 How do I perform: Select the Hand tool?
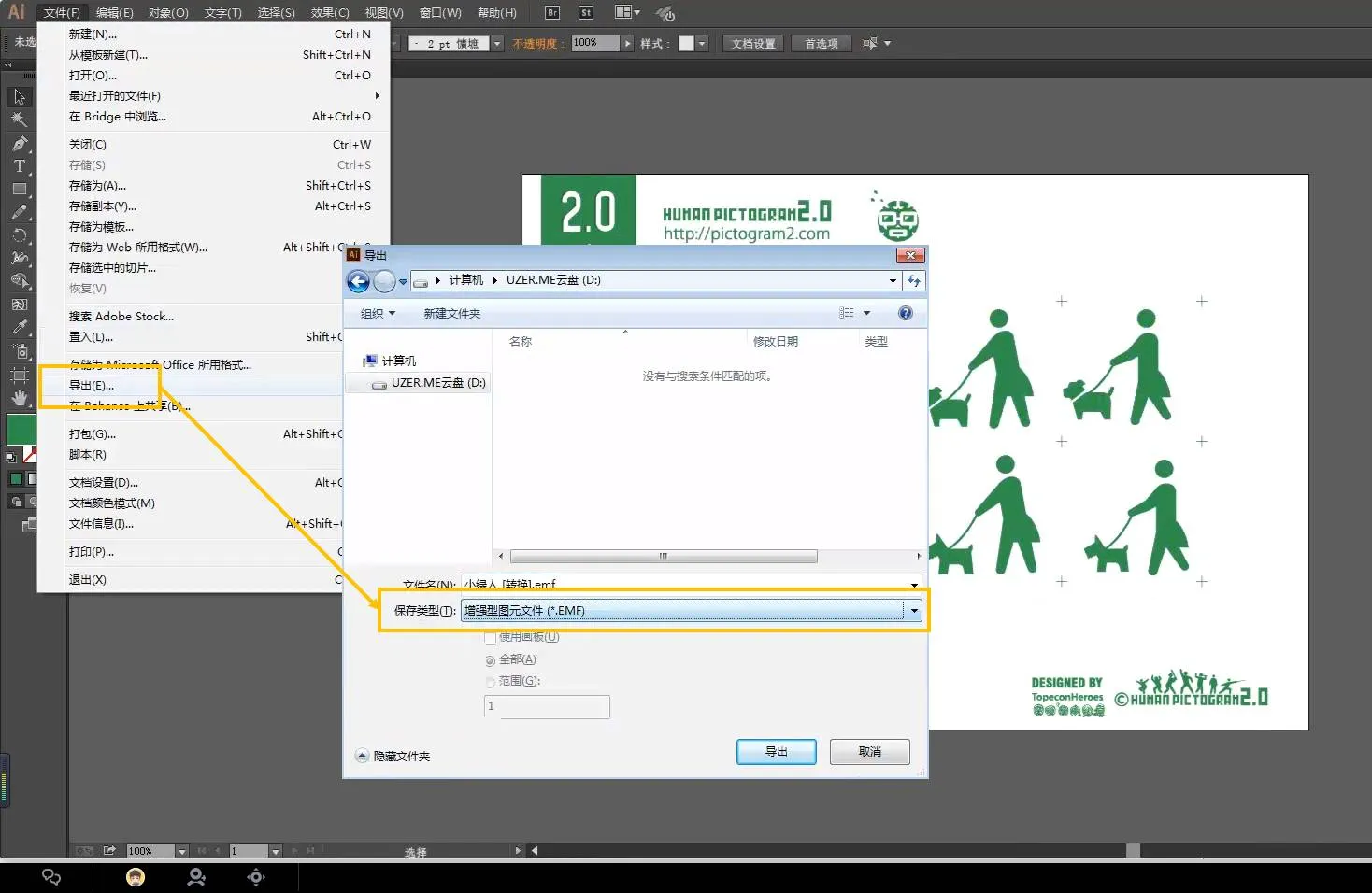coord(19,399)
